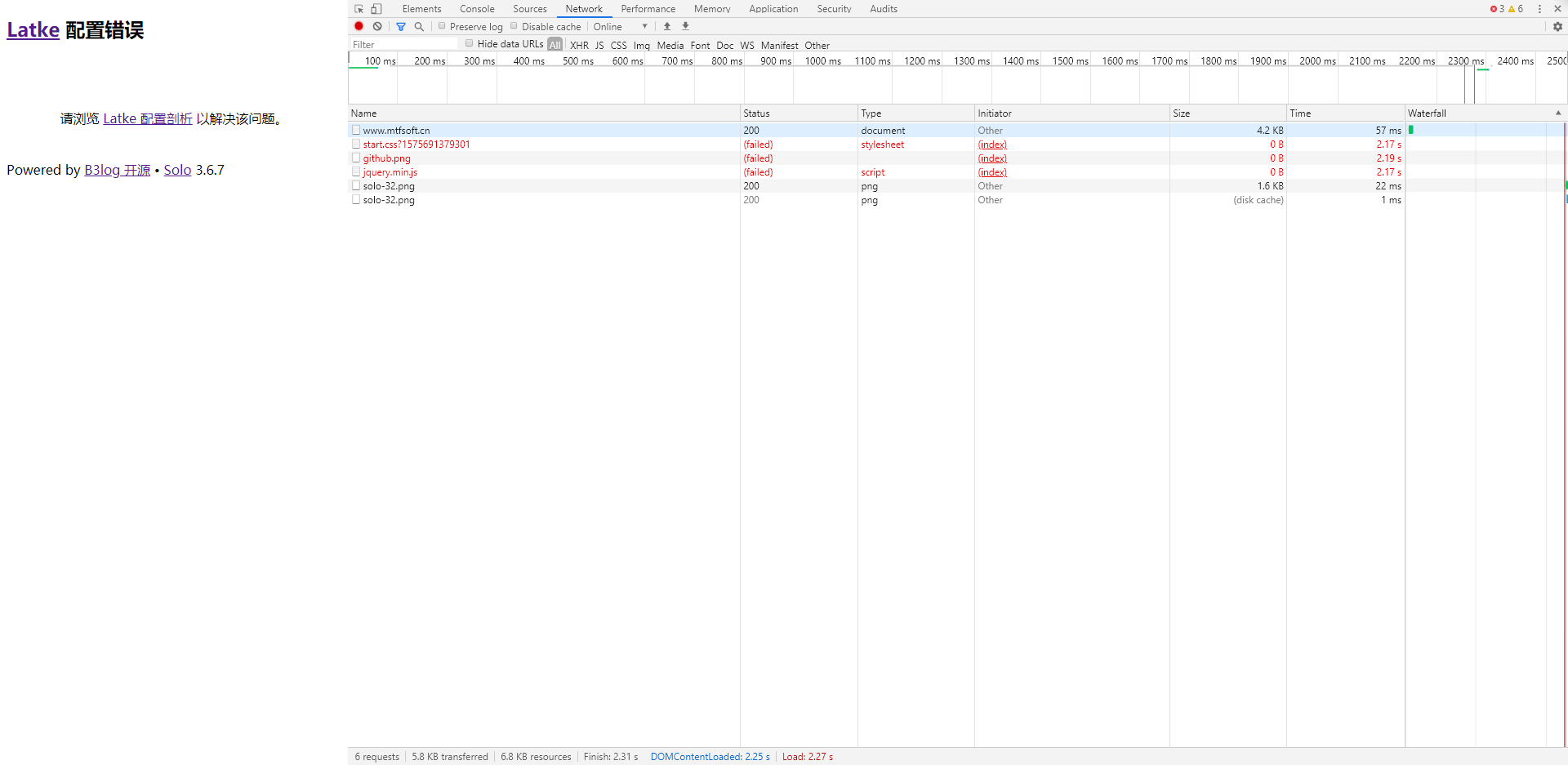This screenshot has height=765, width=1568.
Task: Click the Waterfall column sort arrow
Action: point(1557,113)
